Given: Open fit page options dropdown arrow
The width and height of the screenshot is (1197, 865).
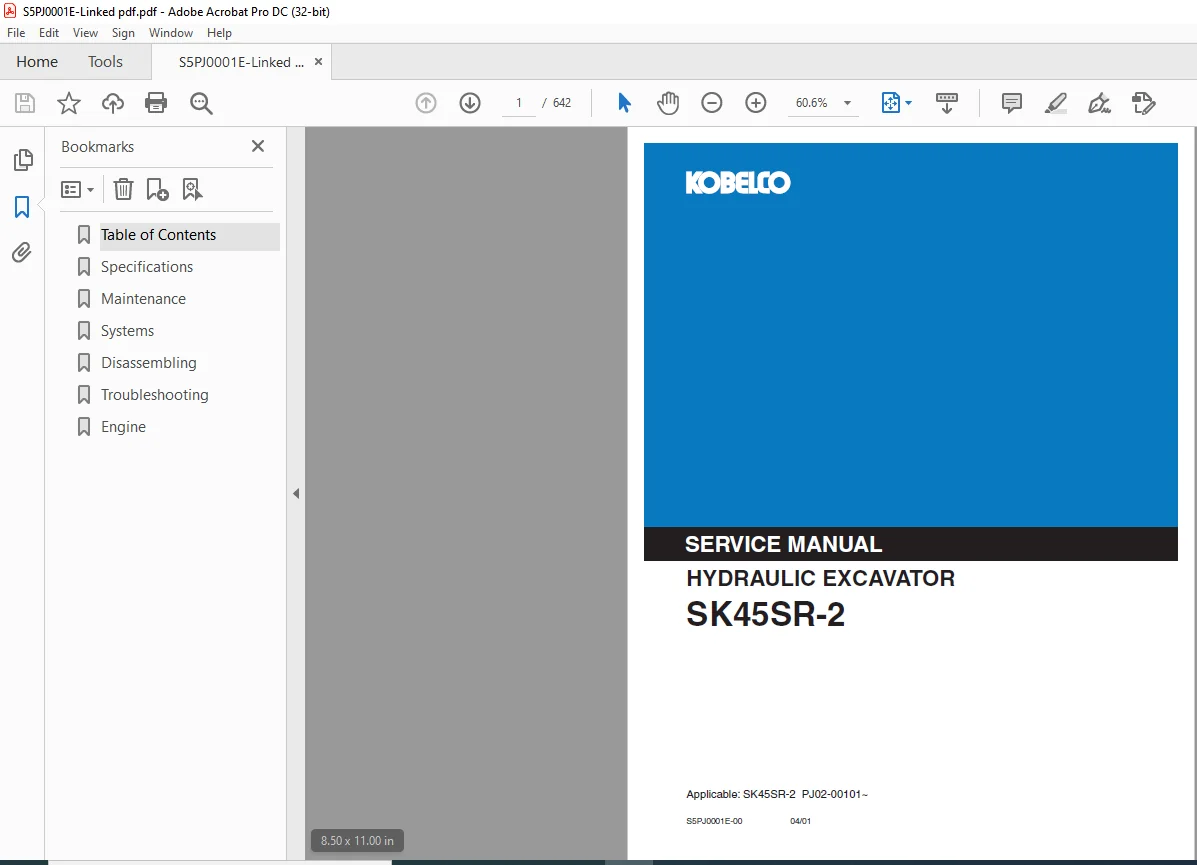Looking at the screenshot, I should click(908, 103).
